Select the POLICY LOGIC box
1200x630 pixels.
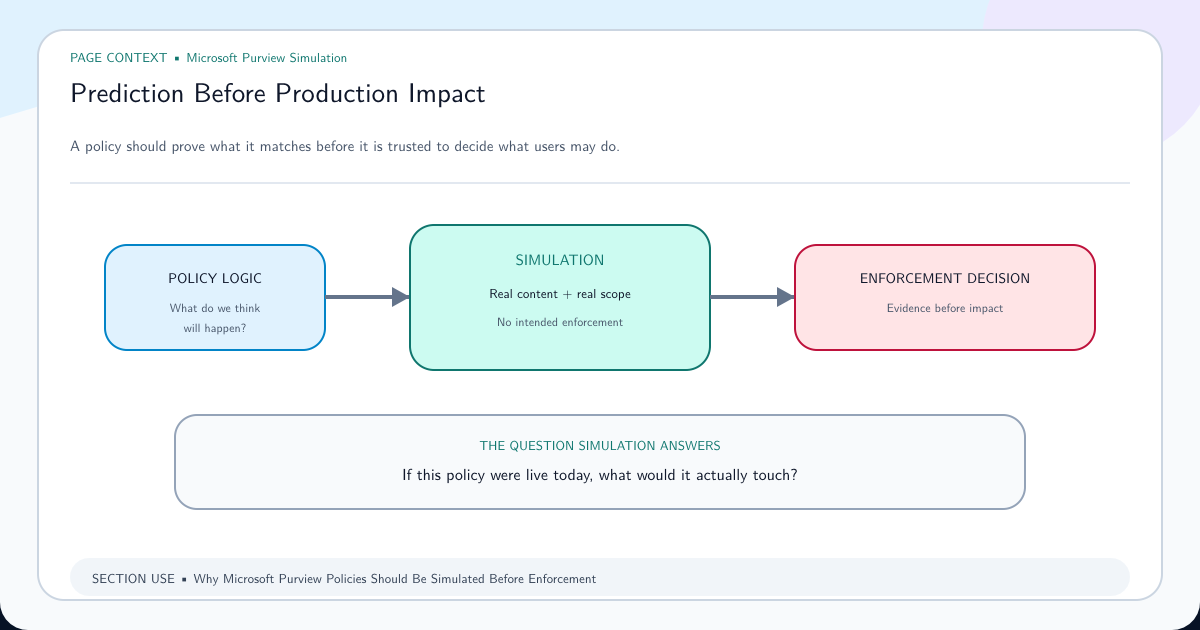pyautogui.click(x=215, y=297)
